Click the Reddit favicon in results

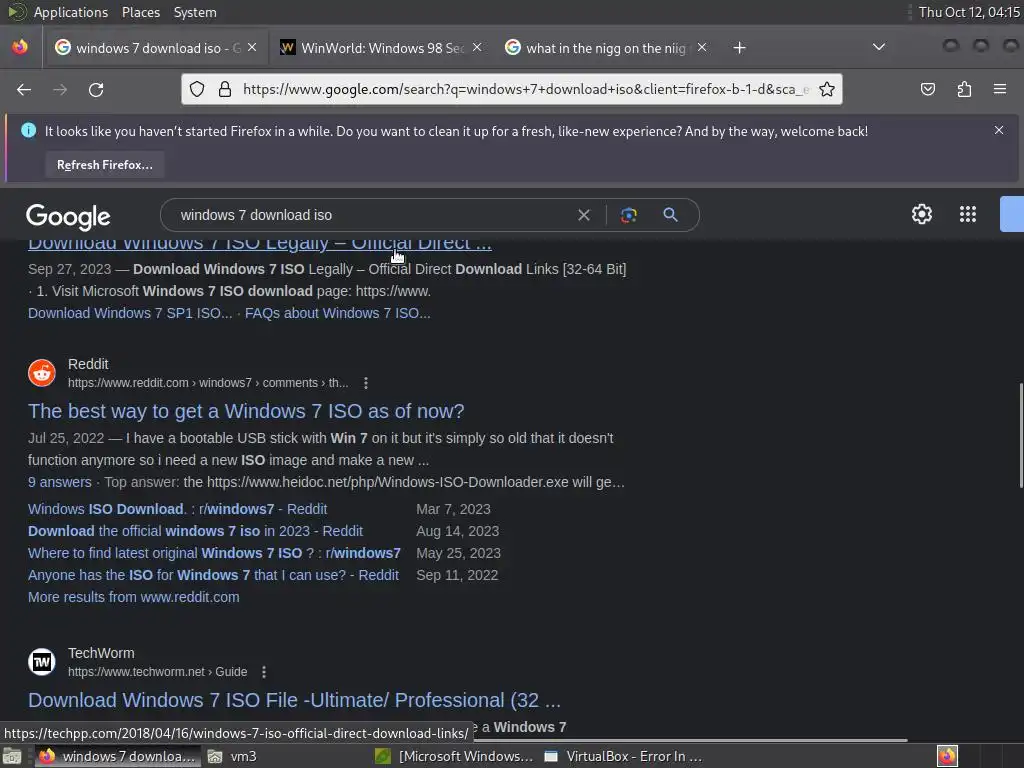[x=42, y=373]
